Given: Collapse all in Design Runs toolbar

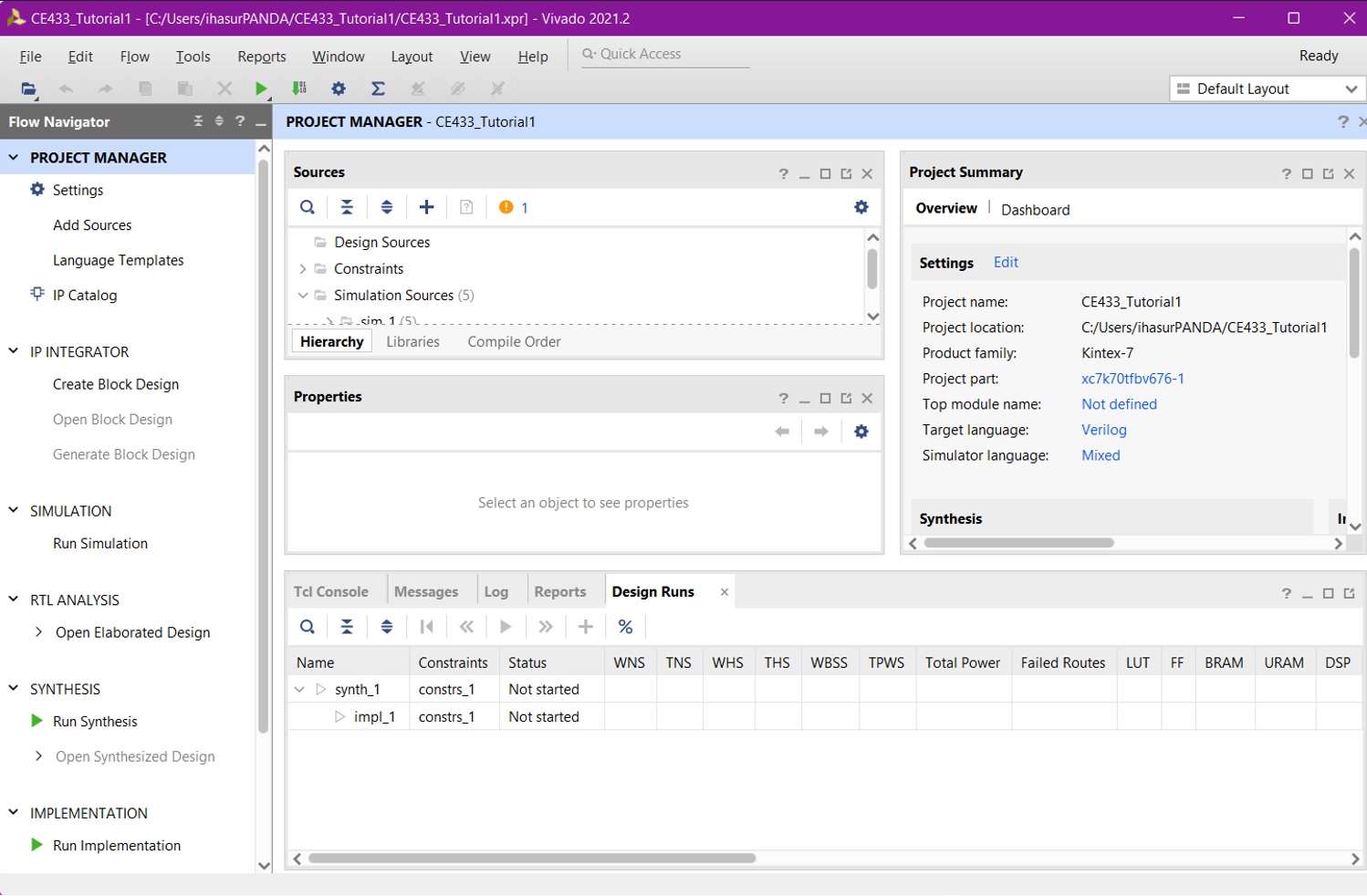Looking at the screenshot, I should [347, 627].
